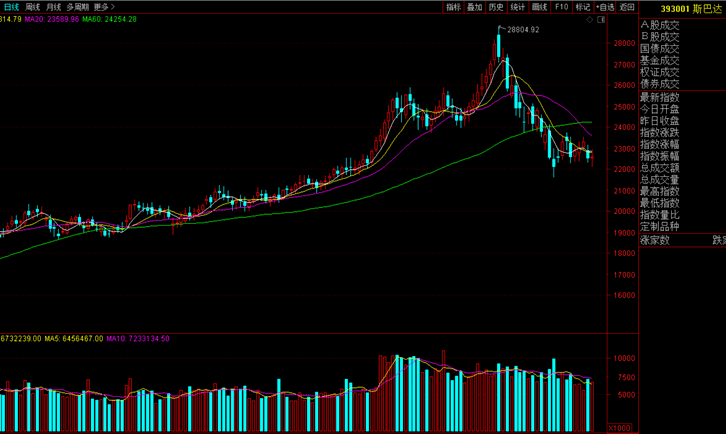This screenshot has width=726, height=434.
Task: Select the B股成交 row
Action: (660, 37)
